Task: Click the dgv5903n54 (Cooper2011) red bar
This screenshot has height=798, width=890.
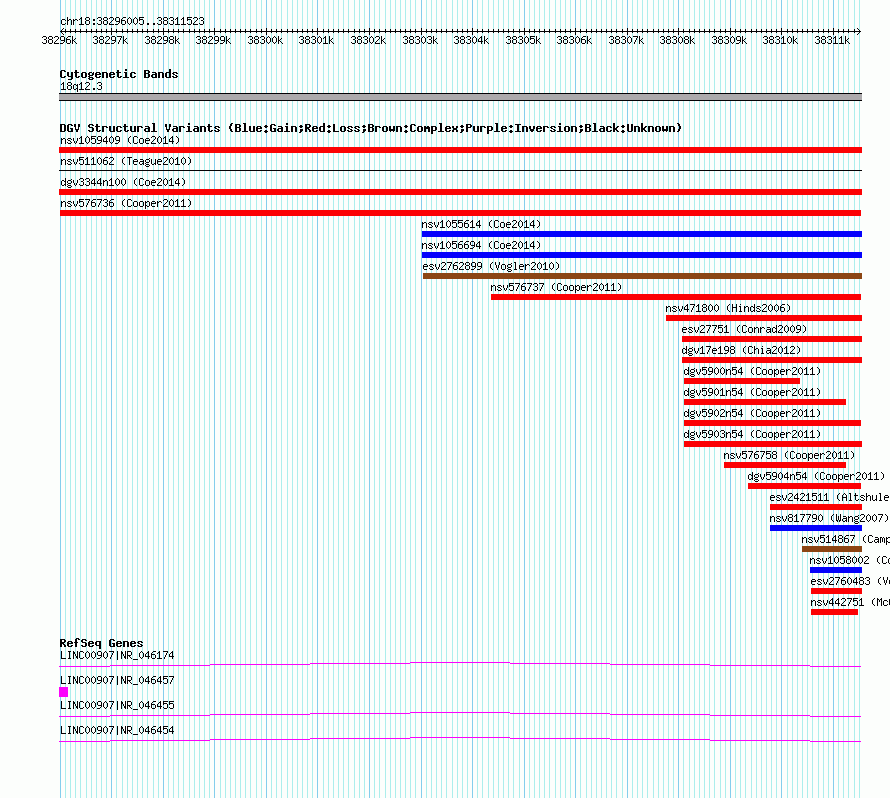Action: [x=773, y=444]
